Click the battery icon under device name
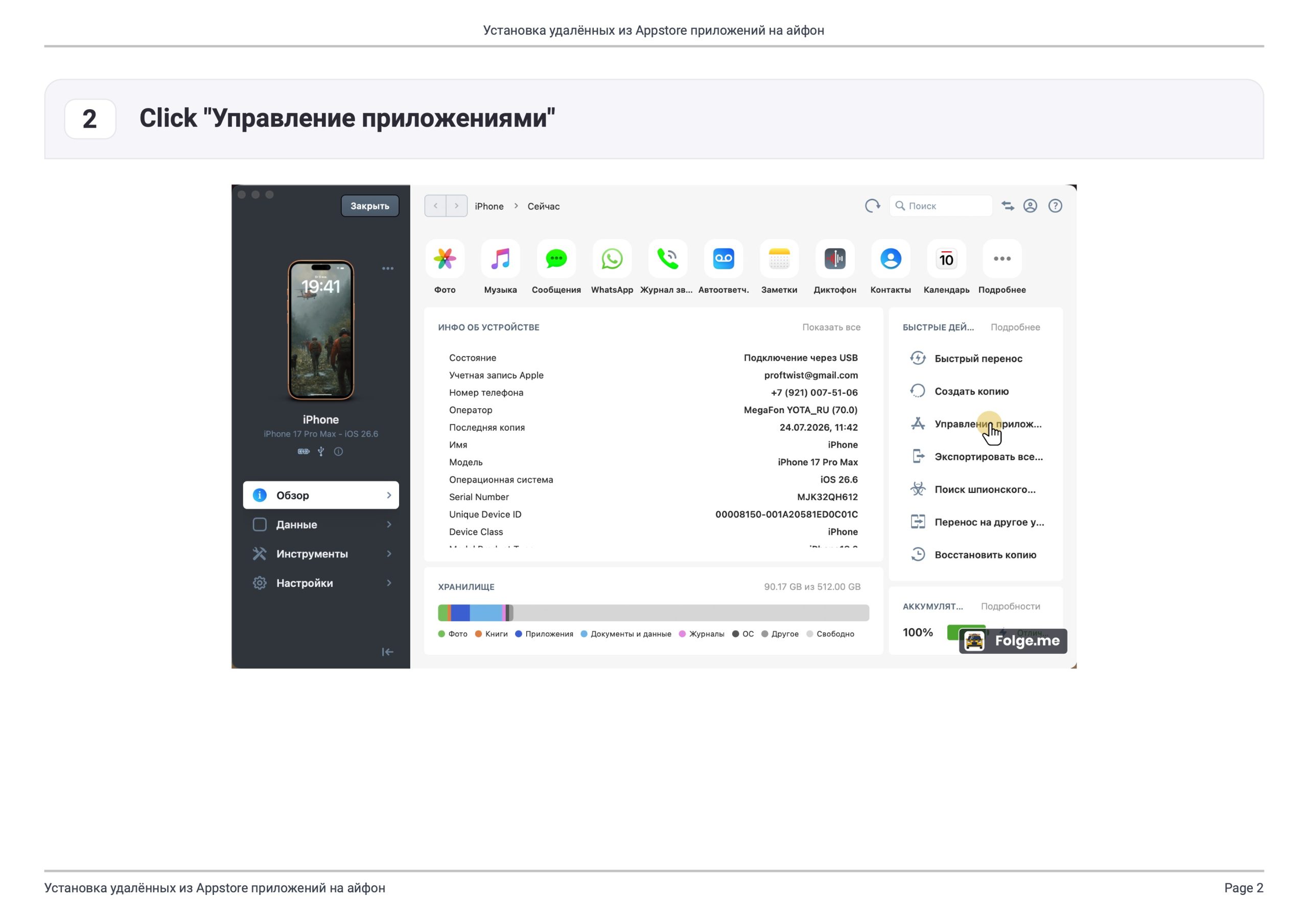The image size is (1308, 924). click(x=303, y=451)
